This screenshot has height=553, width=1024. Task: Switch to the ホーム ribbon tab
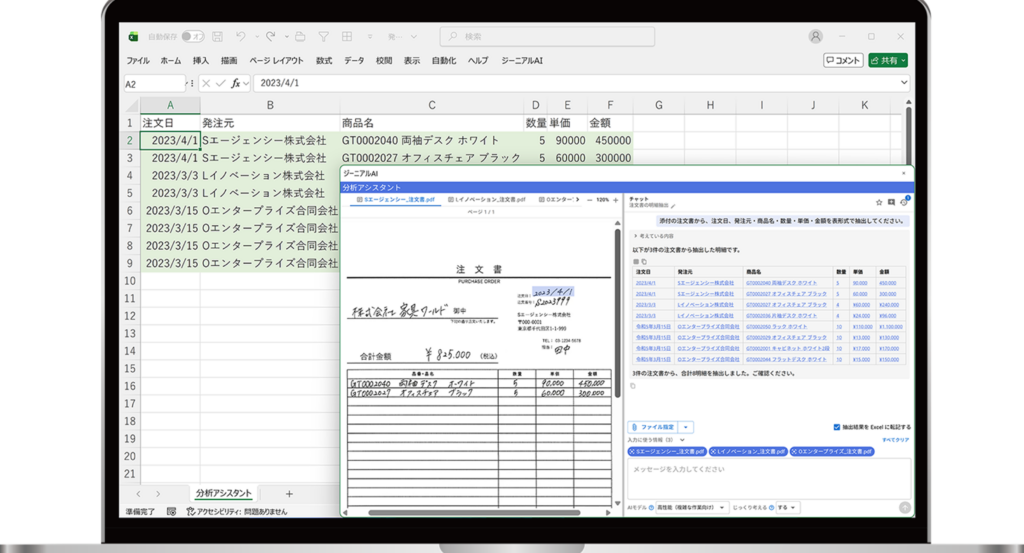pyautogui.click(x=170, y=61)
